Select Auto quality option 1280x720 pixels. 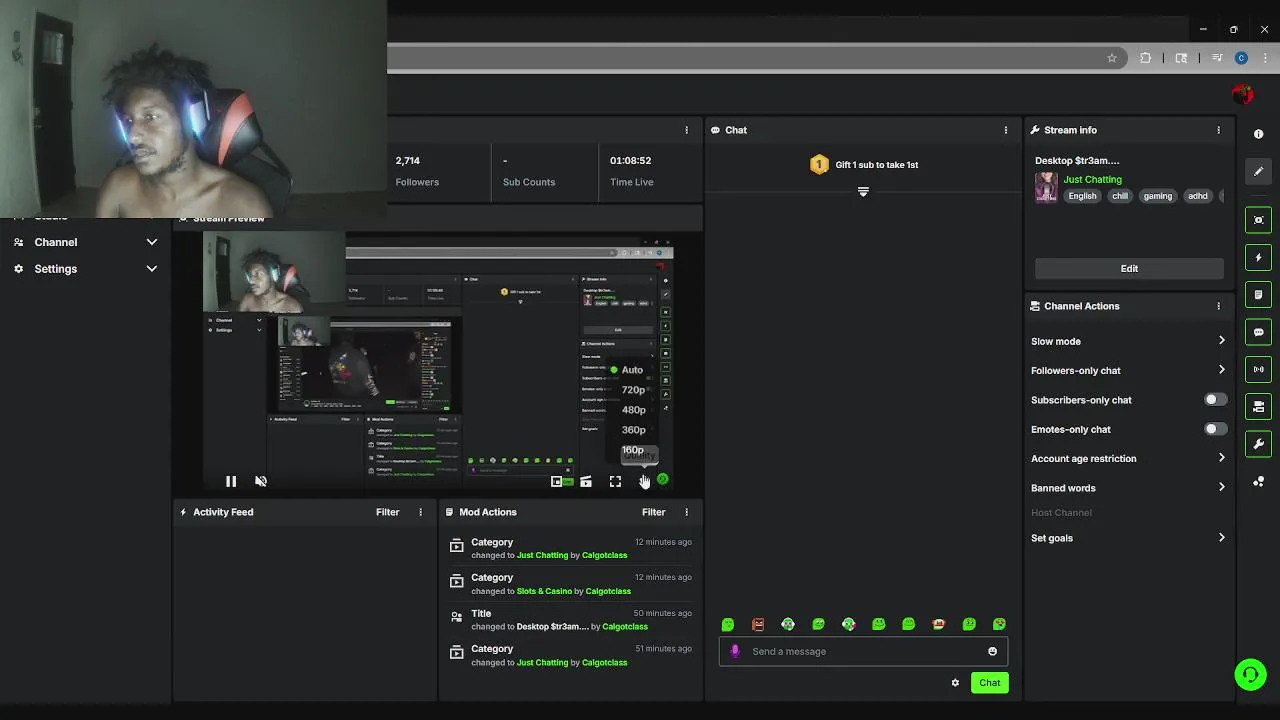(x=632, y=370)
